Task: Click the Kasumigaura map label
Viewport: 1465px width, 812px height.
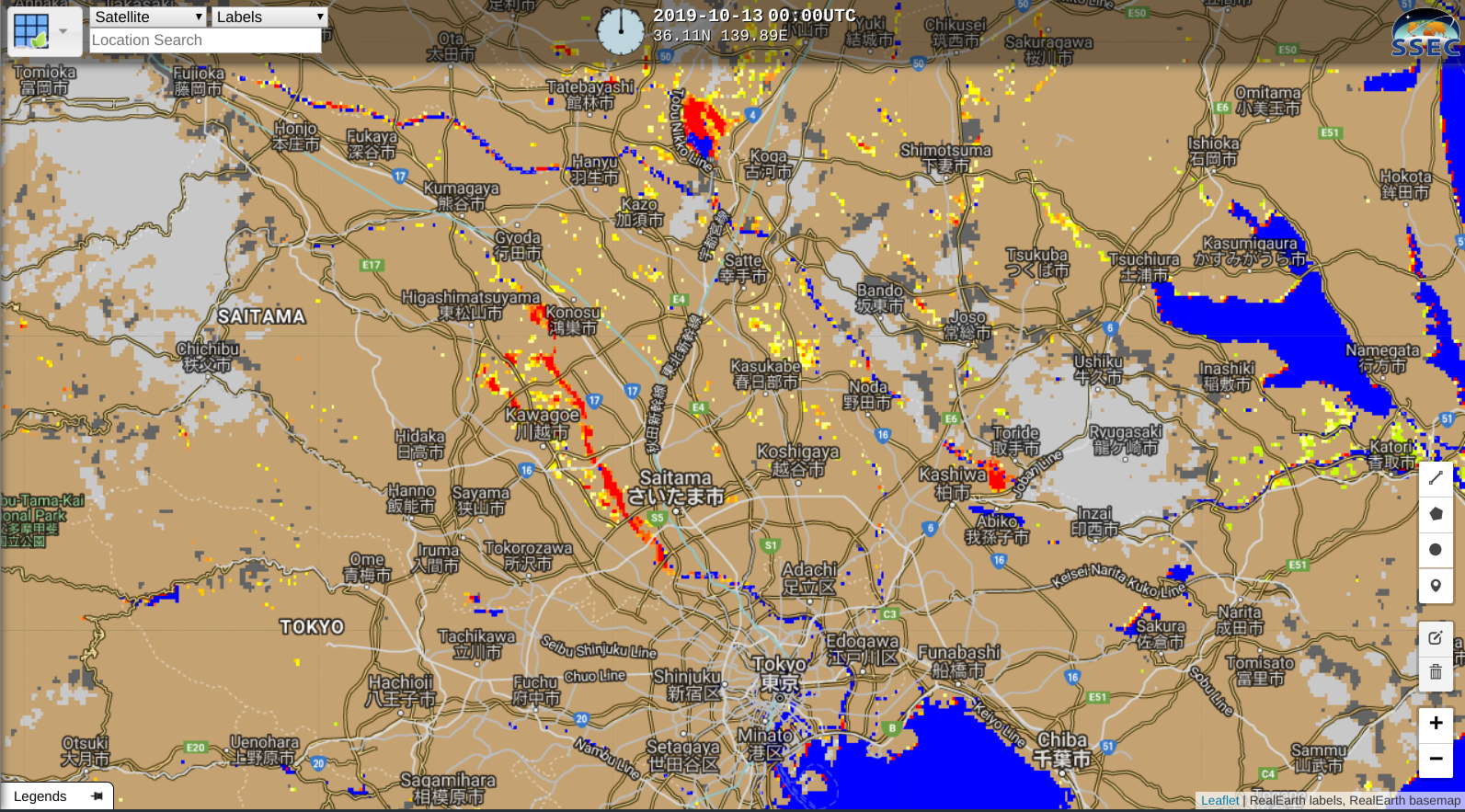Action: [1250, 251]
